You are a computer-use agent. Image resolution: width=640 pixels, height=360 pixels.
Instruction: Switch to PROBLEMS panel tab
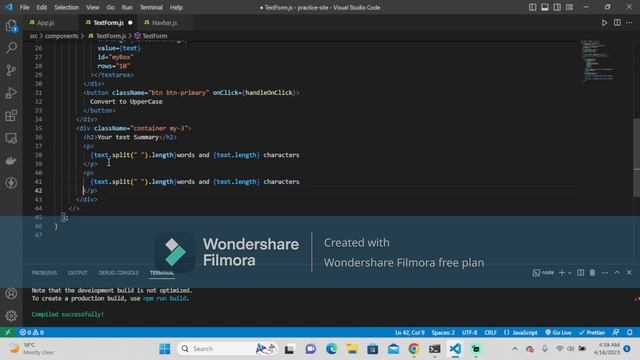point(44,273)
